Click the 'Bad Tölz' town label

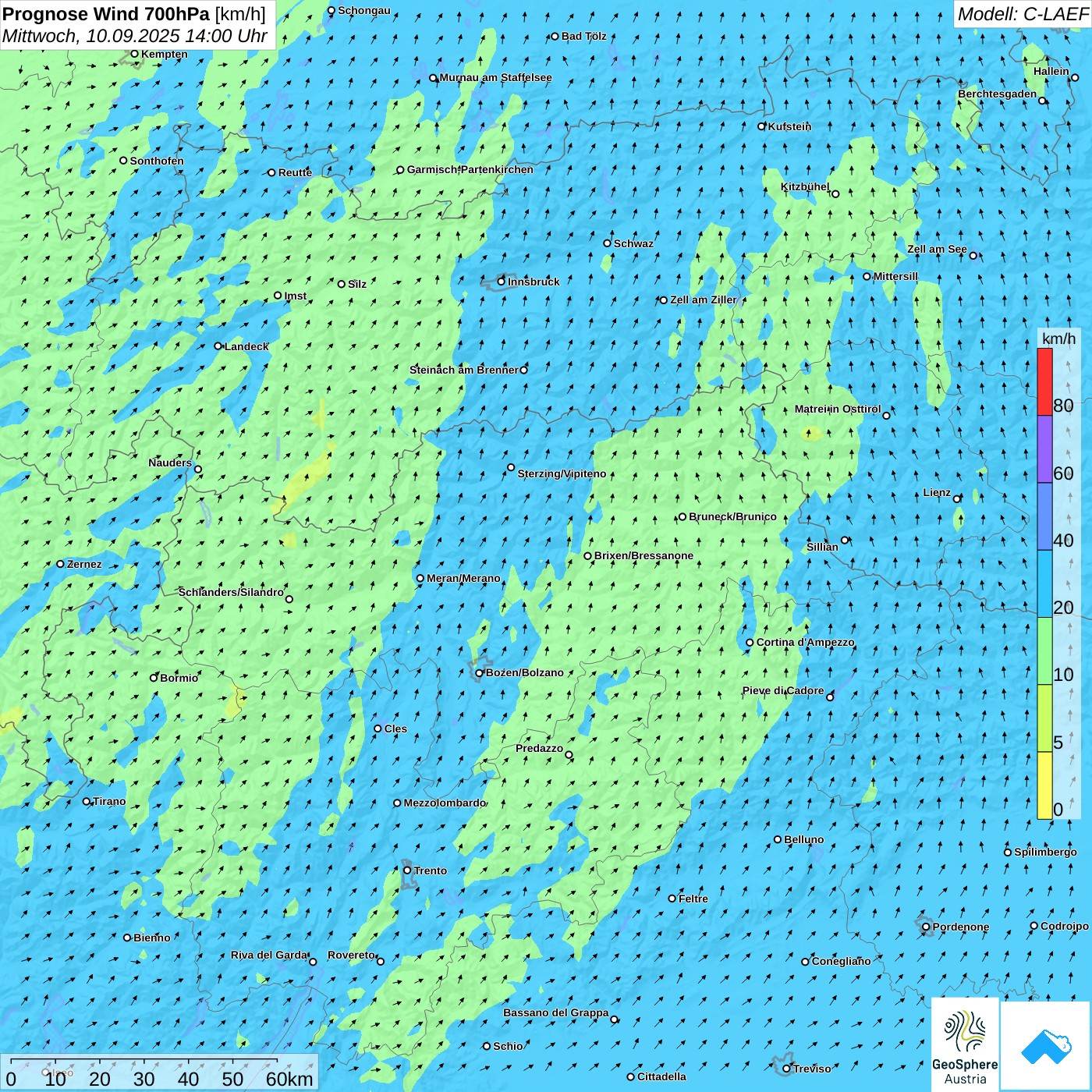click(x=583, y=36)
